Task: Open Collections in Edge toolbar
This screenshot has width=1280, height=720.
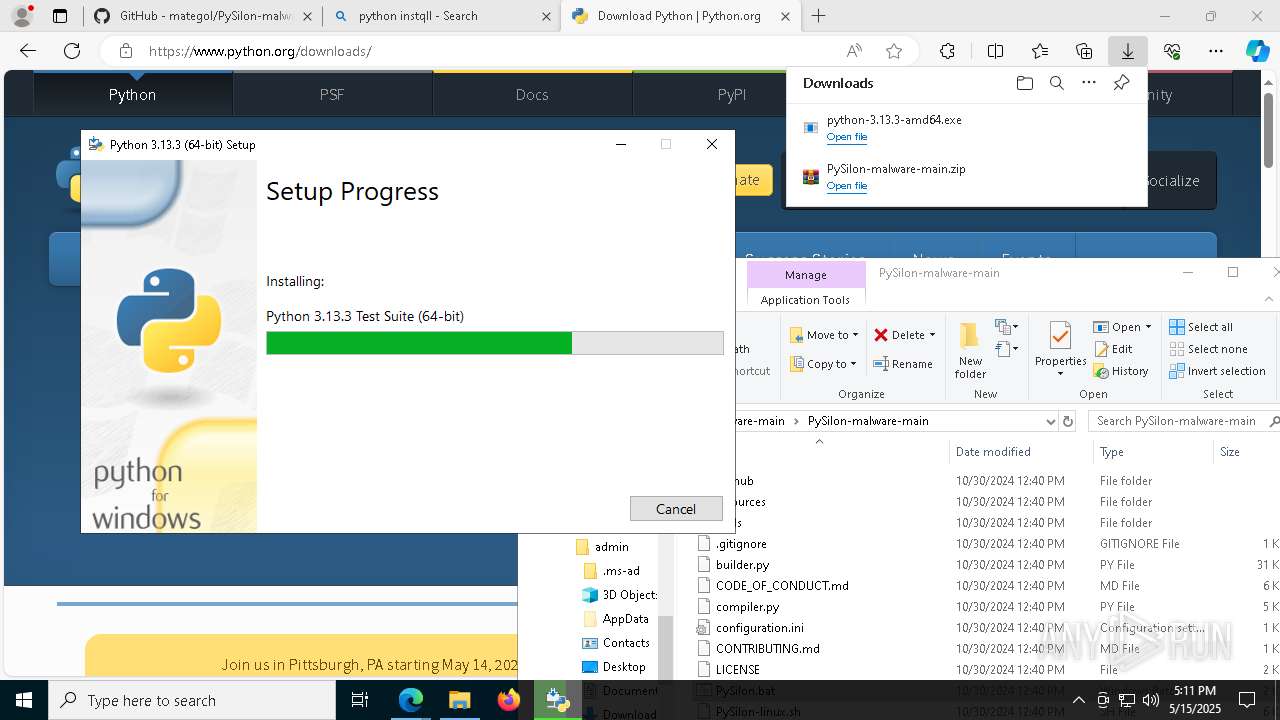Action: [x=1084, y=51]
